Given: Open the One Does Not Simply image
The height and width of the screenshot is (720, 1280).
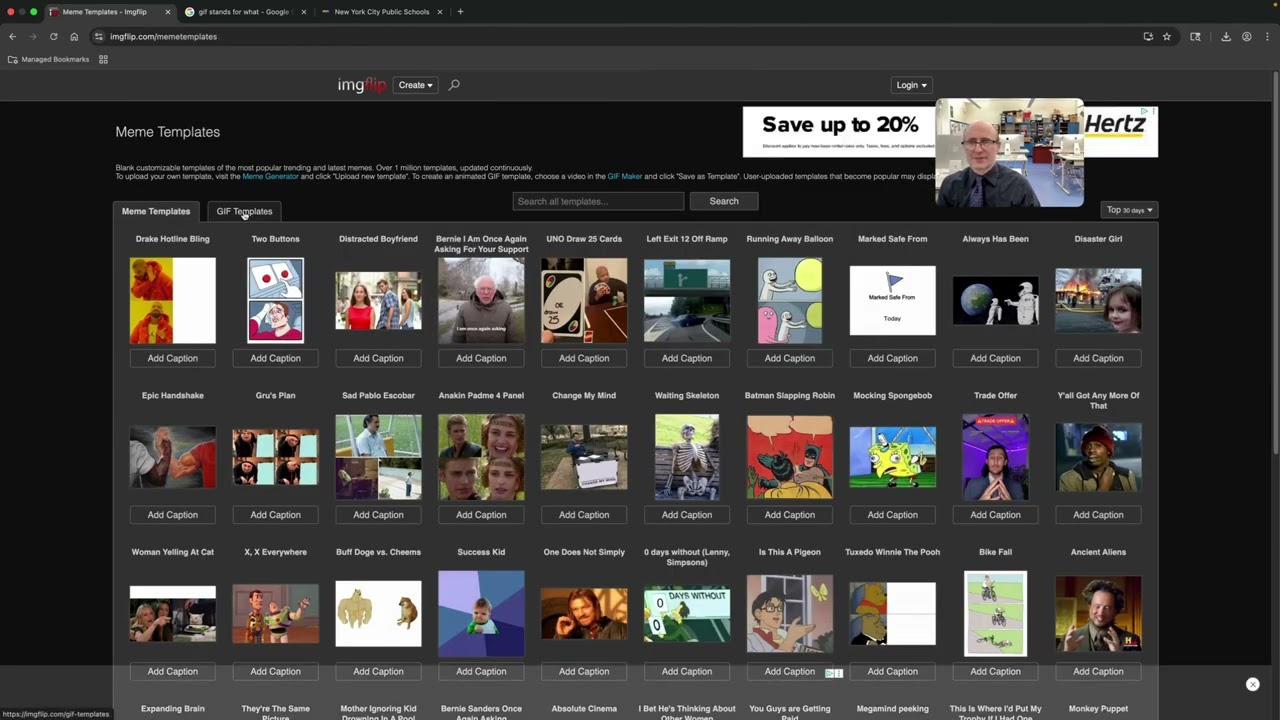Looking at the screenshot, I should click(584, 614).
